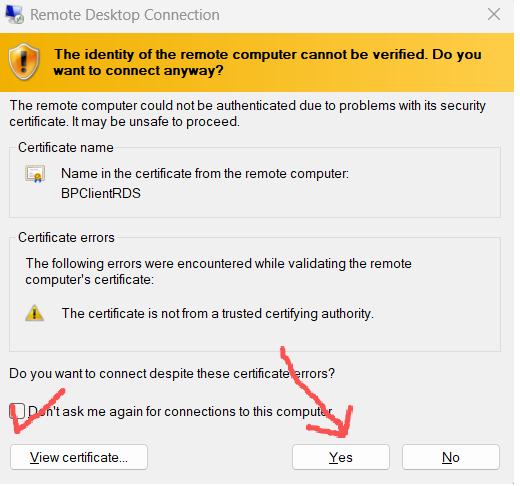Click the Remote Desktop Connection title bar icon

[x=14, y=15]
